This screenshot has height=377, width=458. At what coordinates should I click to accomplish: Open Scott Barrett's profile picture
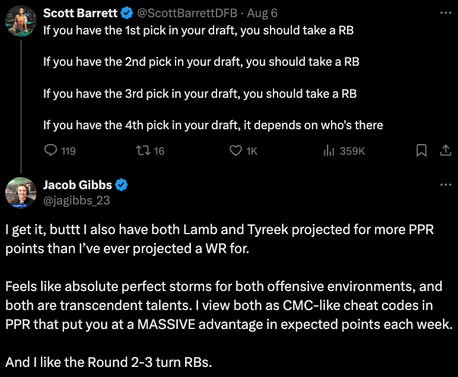coord(21,21)
